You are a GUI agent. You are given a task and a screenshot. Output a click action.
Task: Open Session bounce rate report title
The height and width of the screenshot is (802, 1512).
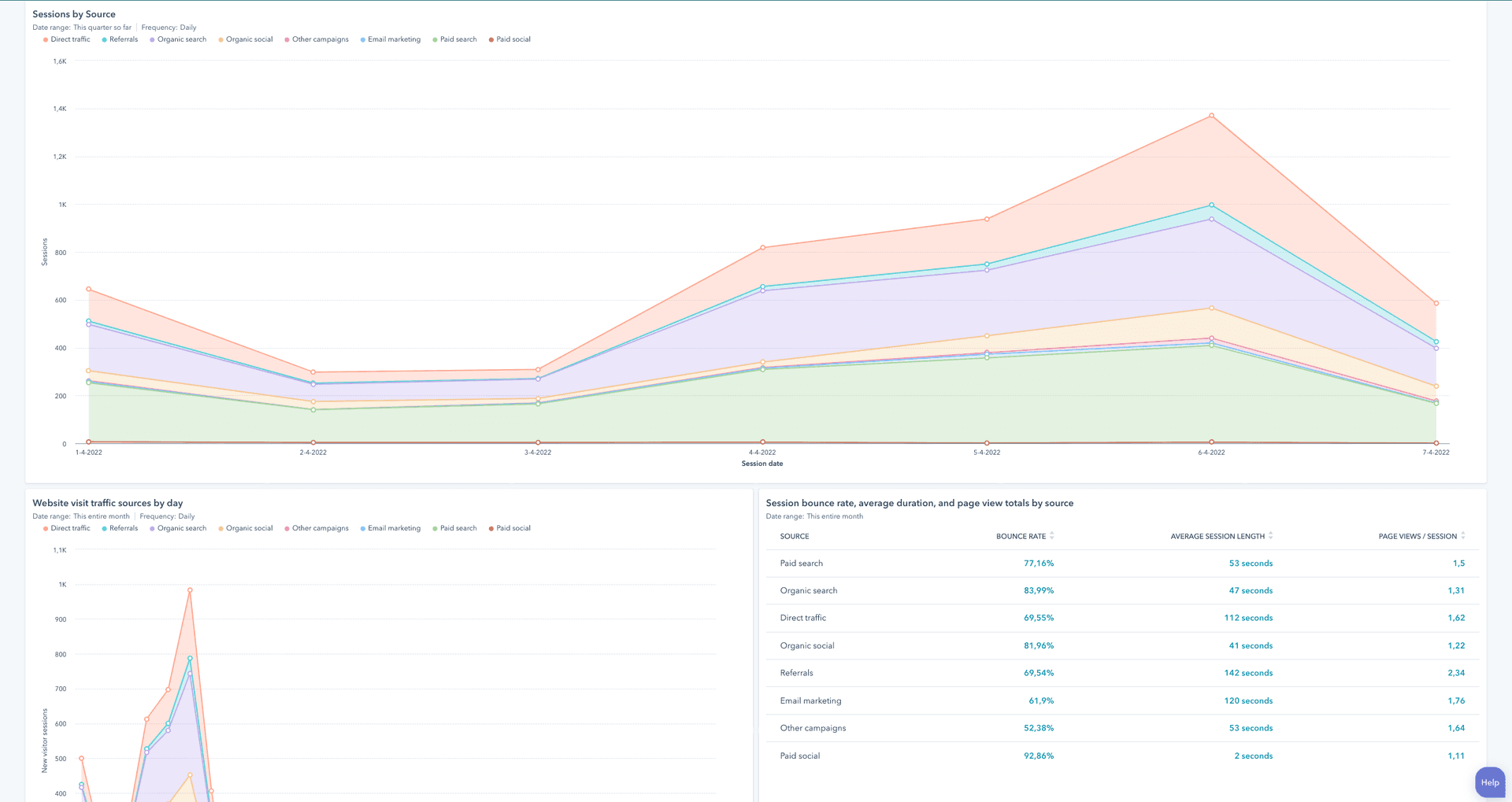[x=920, y=503]
